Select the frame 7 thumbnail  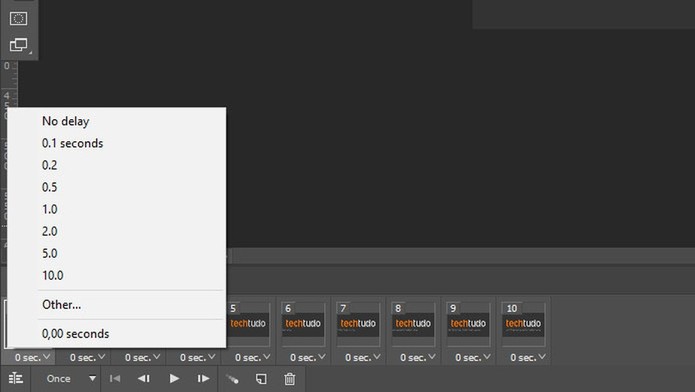(x=358, y=324)
